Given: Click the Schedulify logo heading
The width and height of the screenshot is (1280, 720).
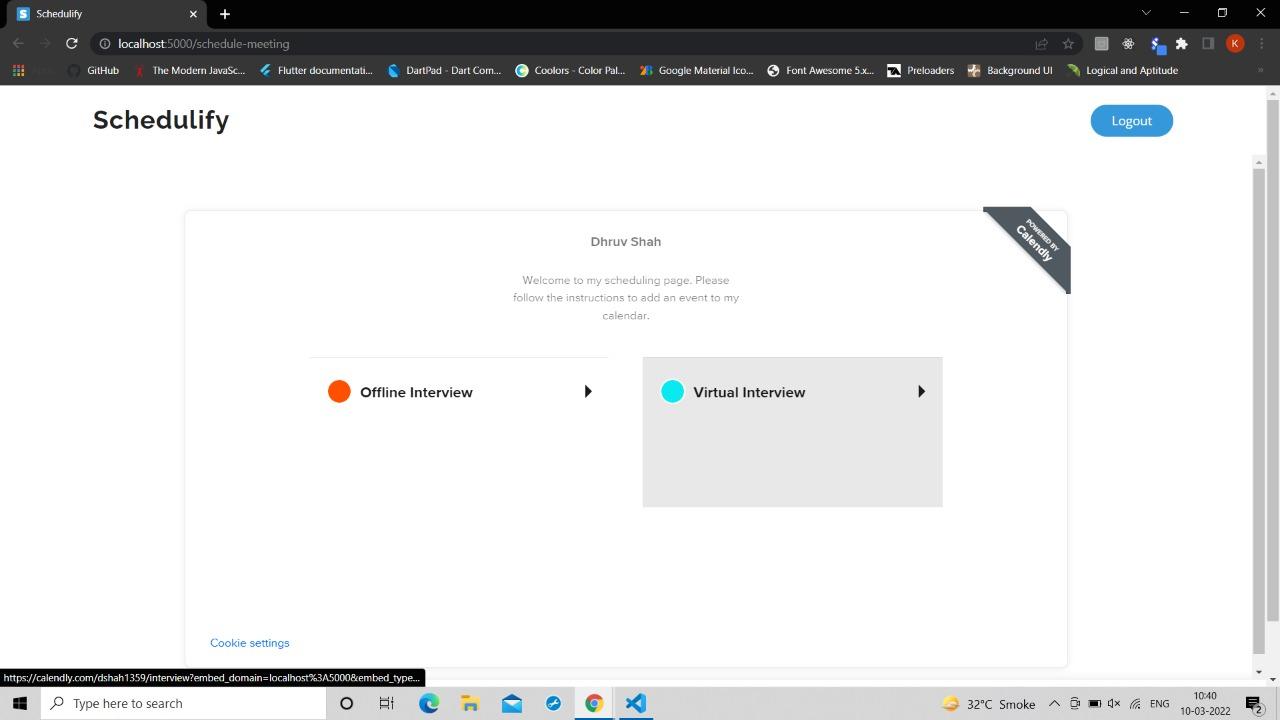Looking at the screenshot, I should coord(161,120).
